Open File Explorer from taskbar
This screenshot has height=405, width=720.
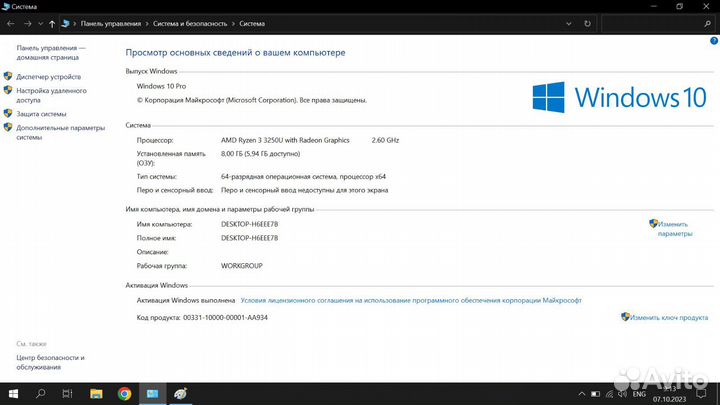(96, 394)
